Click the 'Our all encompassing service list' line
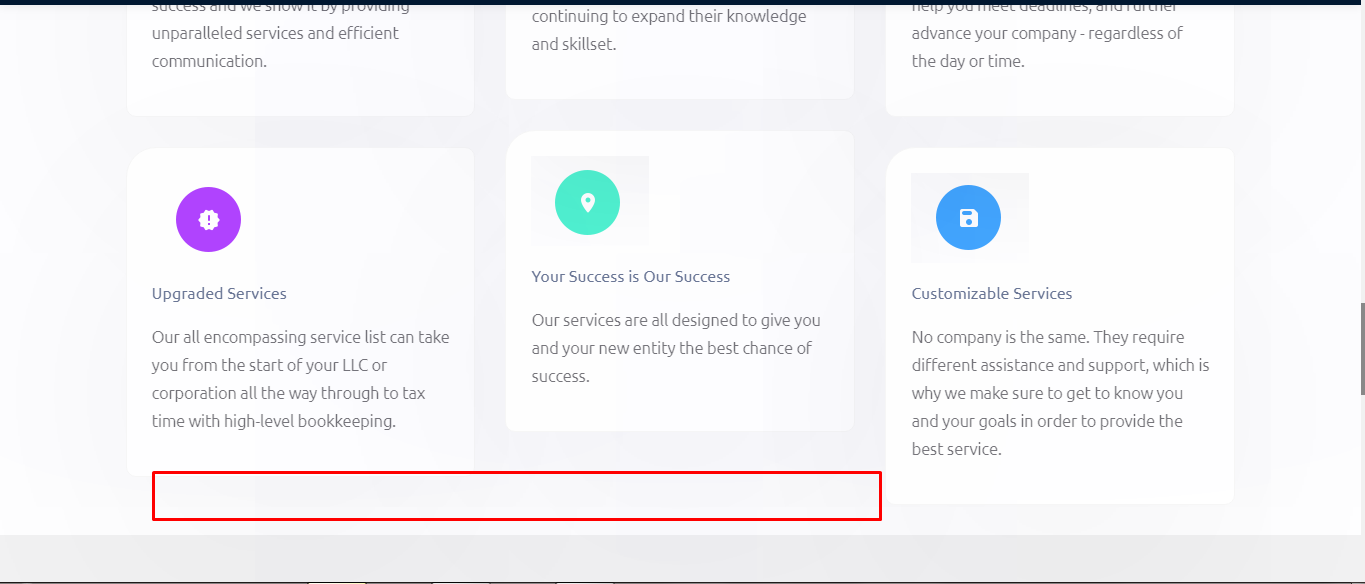Image resolution: width=1365 pixels, height=584 pixels. (x=300, y=337)
